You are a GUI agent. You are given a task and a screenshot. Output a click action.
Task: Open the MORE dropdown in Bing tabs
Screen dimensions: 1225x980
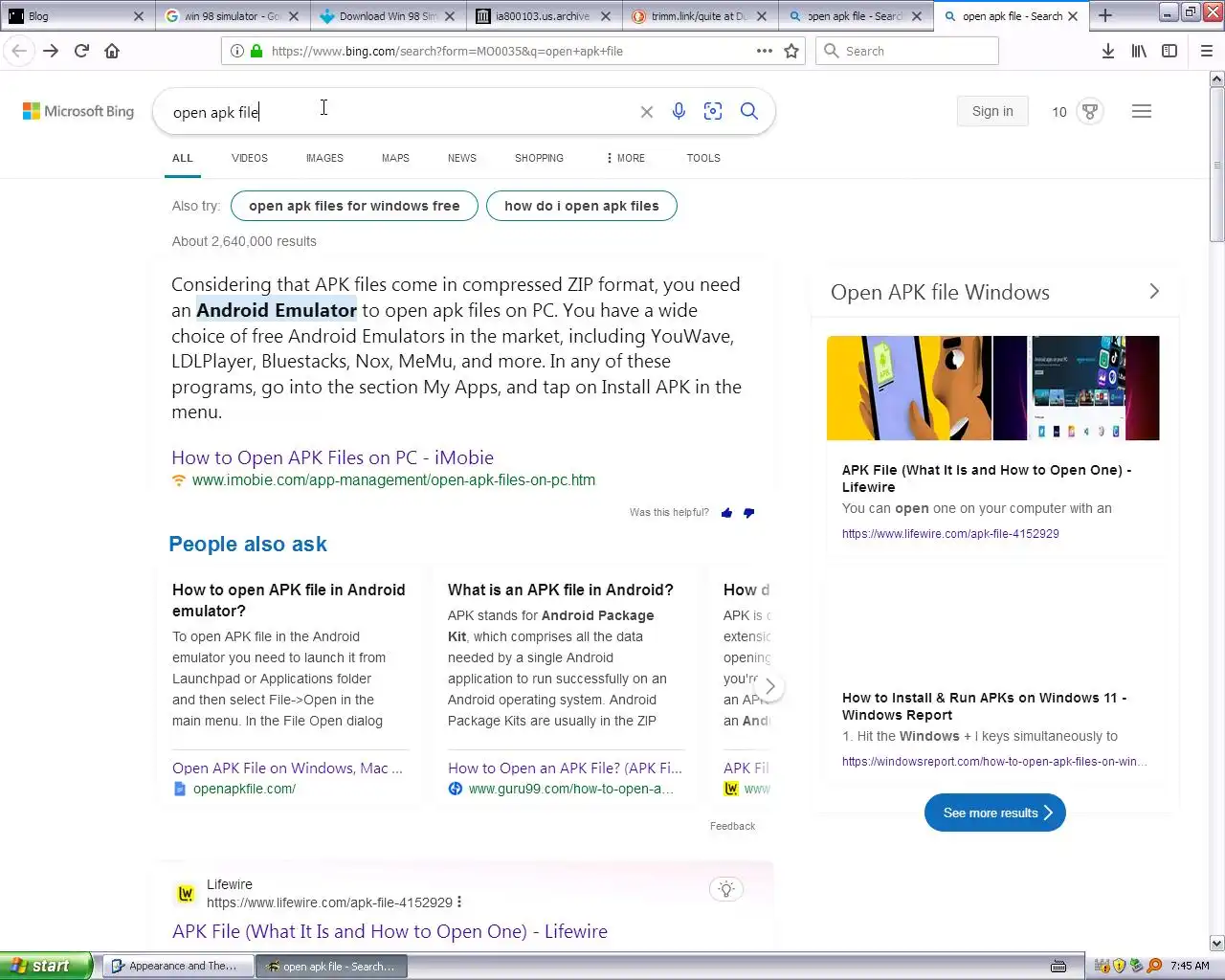[x=626, y=158]
